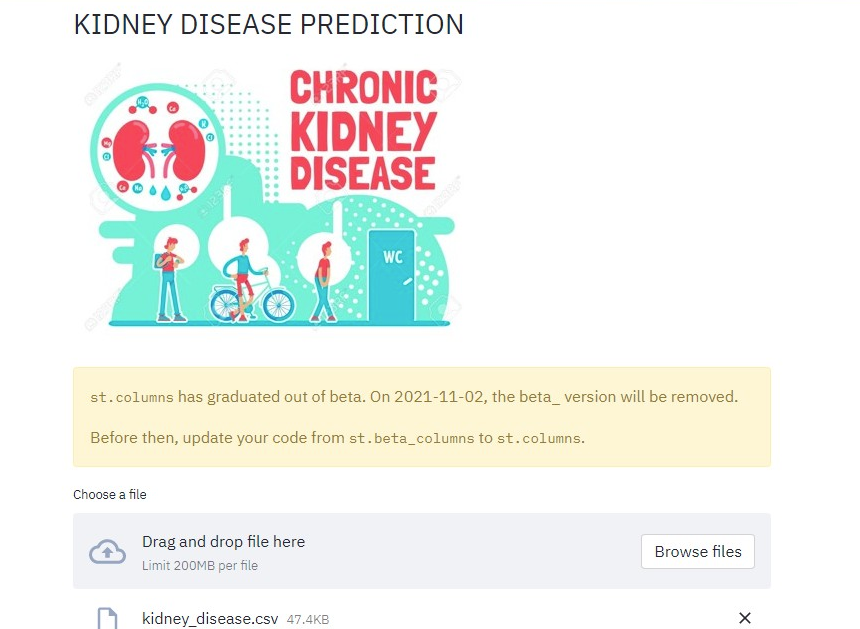Click the Drag and drop file here area
The width and height of the screenshot is (860, 629).
tap(223, 542)
